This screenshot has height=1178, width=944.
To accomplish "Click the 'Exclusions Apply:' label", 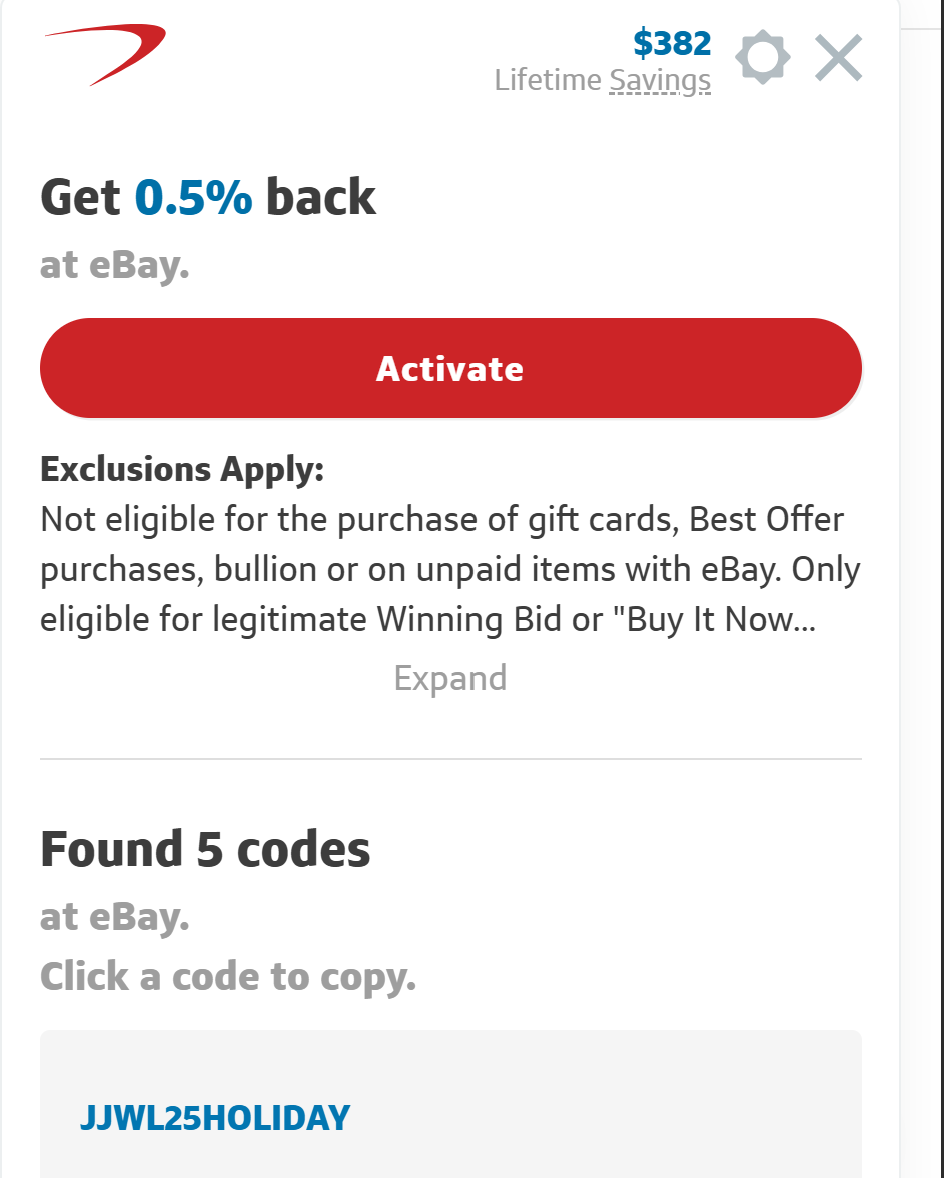I will click(182, 469).
